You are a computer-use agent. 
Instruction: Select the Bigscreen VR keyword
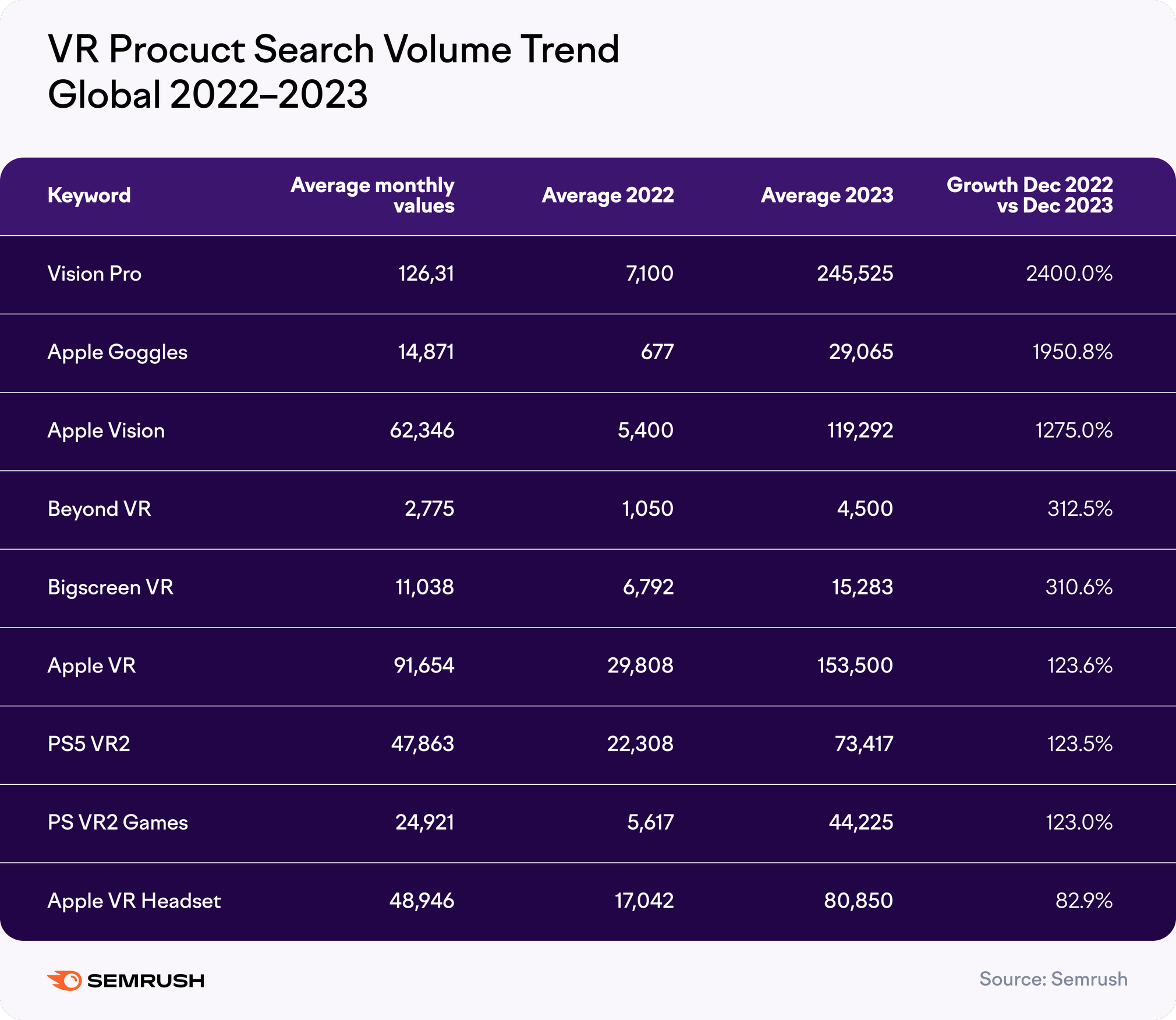tap(110, 587)
